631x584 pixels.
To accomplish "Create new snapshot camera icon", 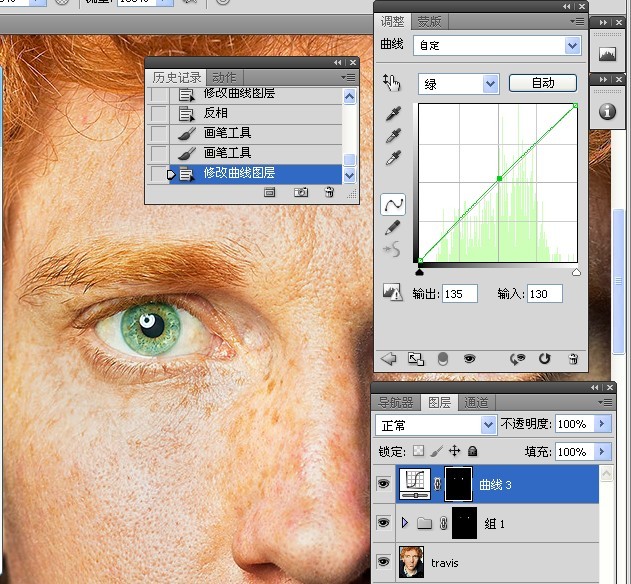I will tap(301, 192).
